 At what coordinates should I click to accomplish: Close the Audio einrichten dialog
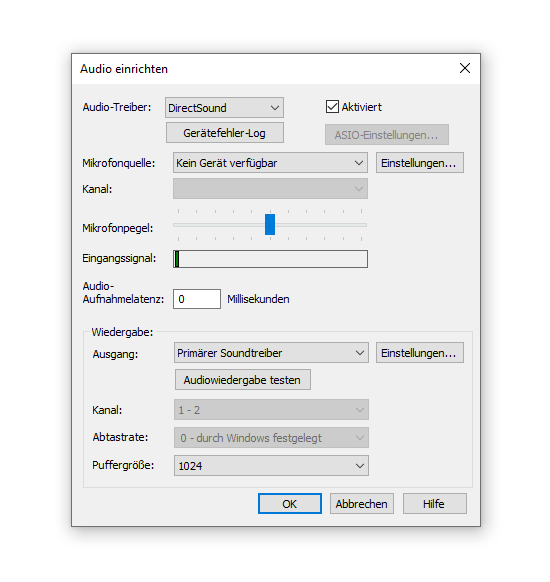tap(465, 68)
